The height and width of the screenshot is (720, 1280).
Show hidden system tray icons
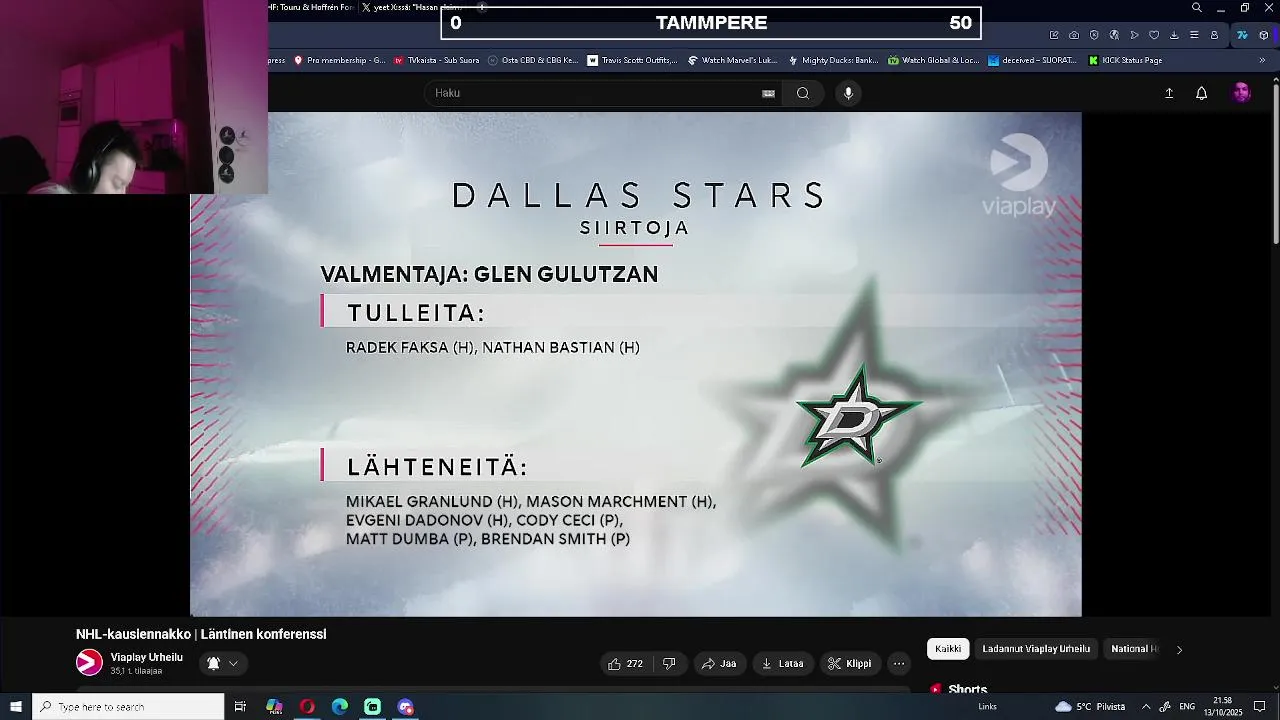(x=1146, y=707)
